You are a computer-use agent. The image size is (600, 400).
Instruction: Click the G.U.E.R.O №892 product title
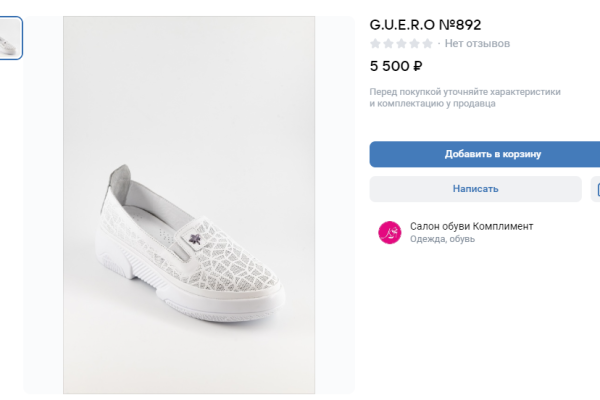pyautogui.click(x=425, y=25)
